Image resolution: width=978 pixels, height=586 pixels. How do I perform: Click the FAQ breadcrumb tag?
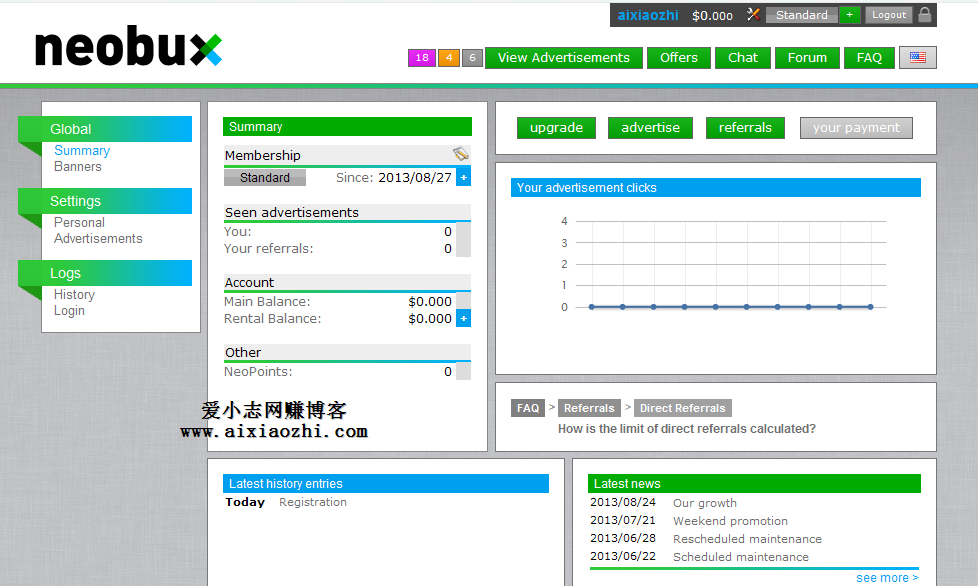click(528, 408)
